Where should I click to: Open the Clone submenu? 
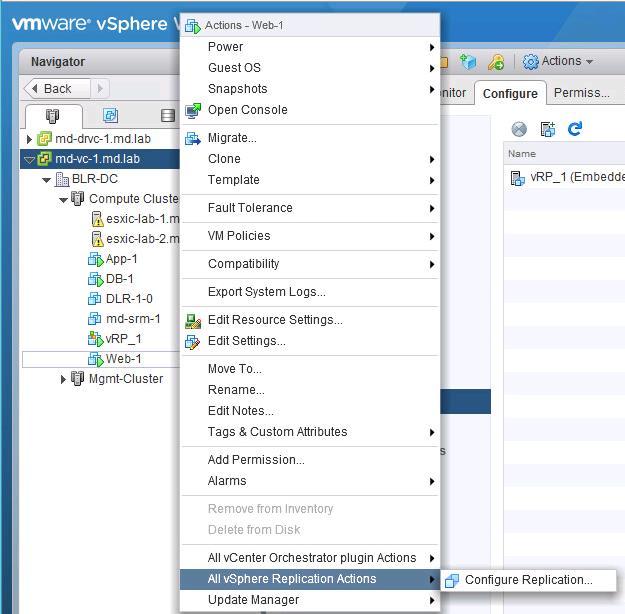pyautogui.click(x=310, y=159)
